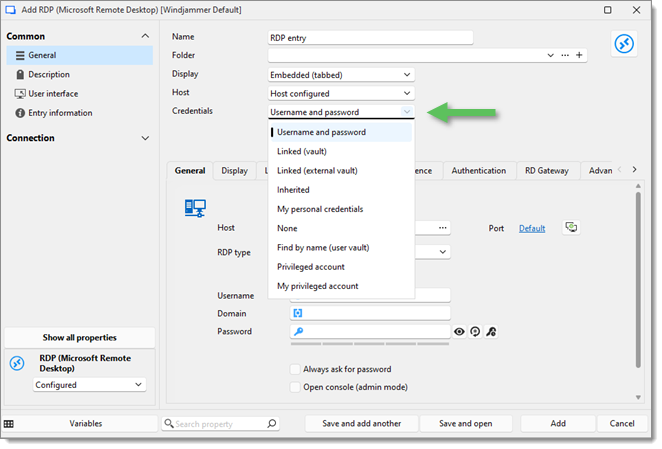The width and height of the screenshot is (662, 449).
Task: Click the RDP entry icon beside the Name field
Action: point(624,44)
